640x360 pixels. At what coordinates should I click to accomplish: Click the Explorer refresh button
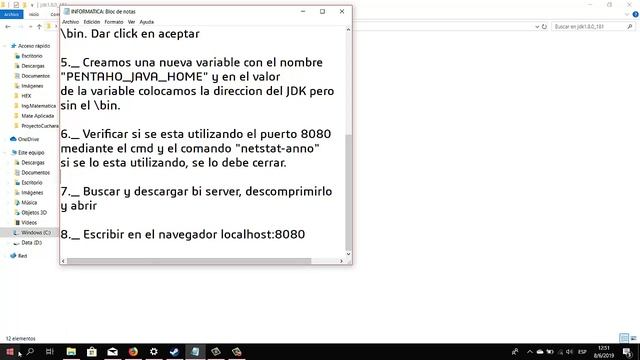(544, 27)
